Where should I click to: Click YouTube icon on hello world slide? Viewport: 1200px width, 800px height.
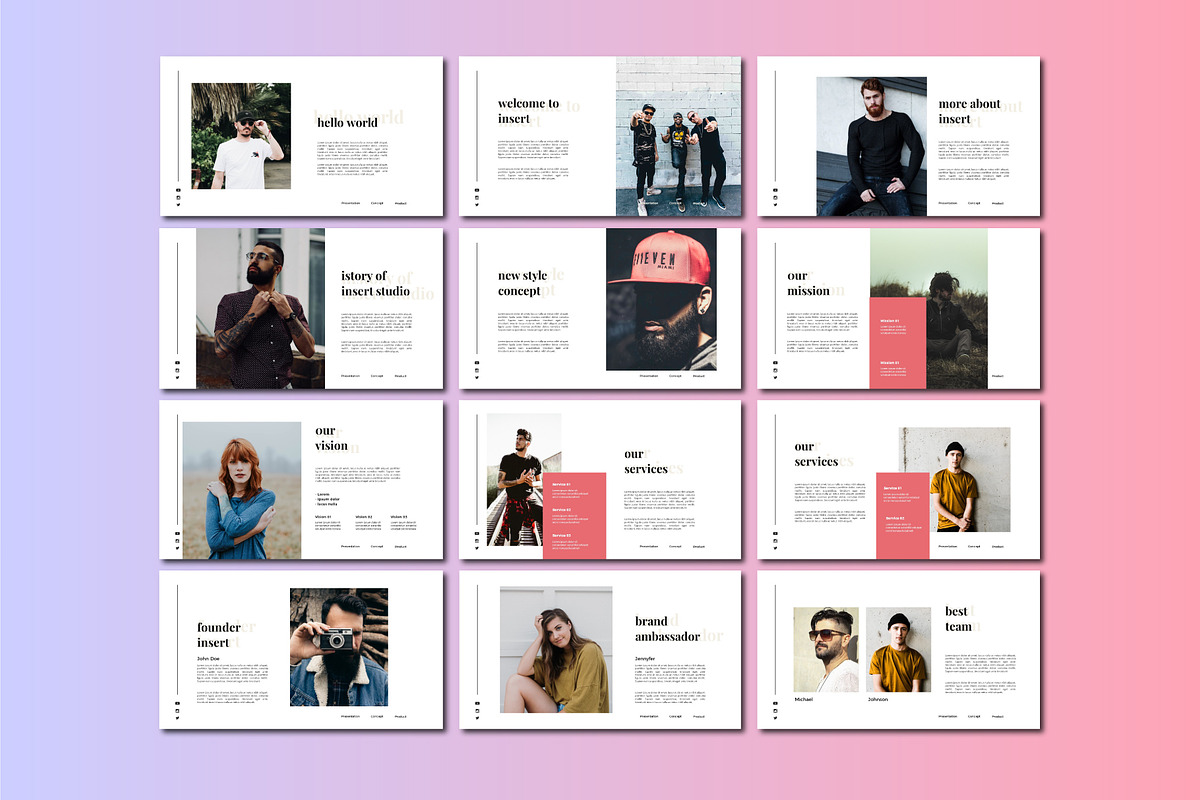pos(178,190)
